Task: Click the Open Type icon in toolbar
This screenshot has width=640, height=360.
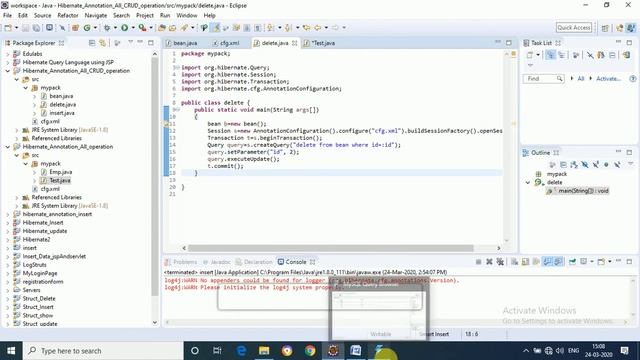Action: point(162,28)
